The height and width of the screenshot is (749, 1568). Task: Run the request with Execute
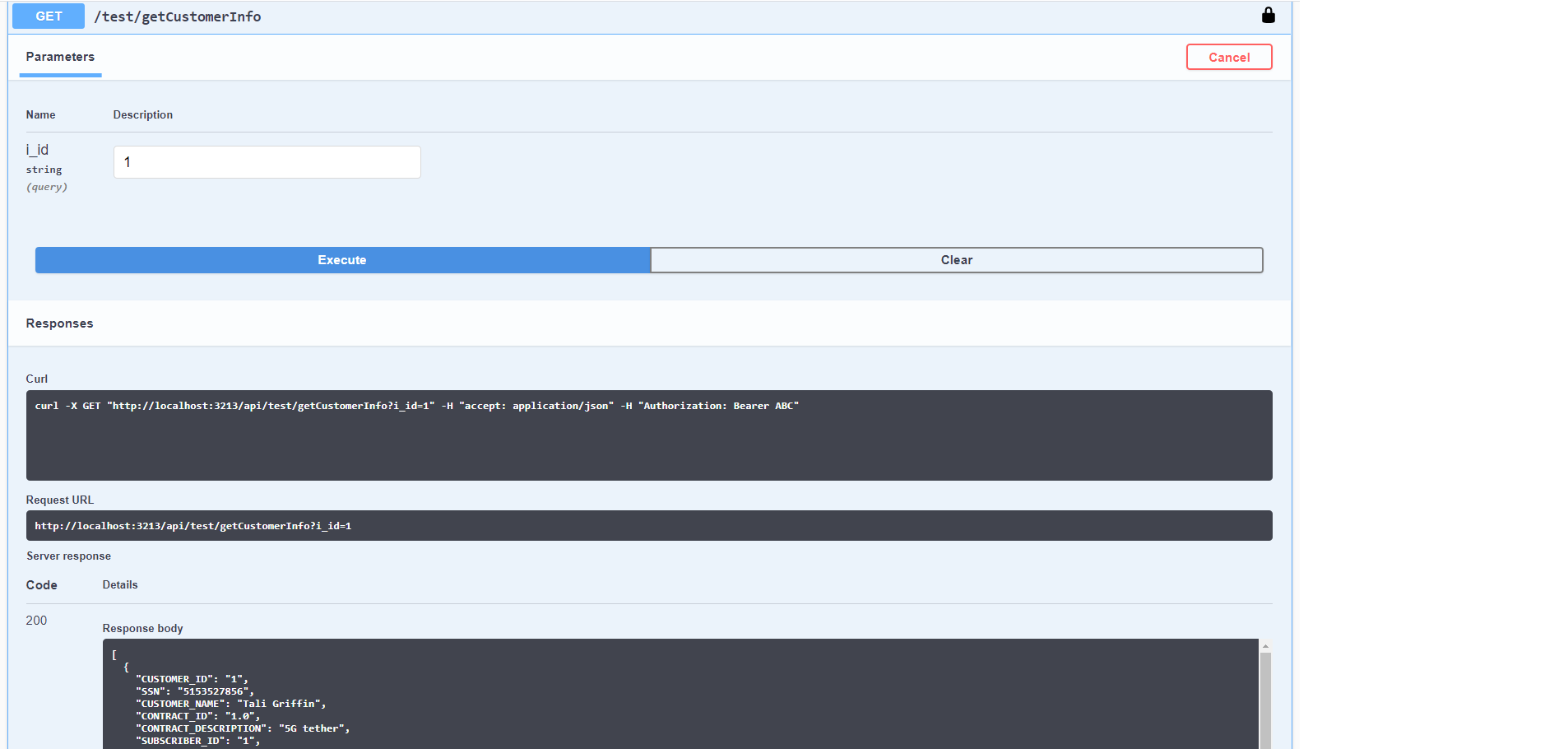tap(342, 260)
